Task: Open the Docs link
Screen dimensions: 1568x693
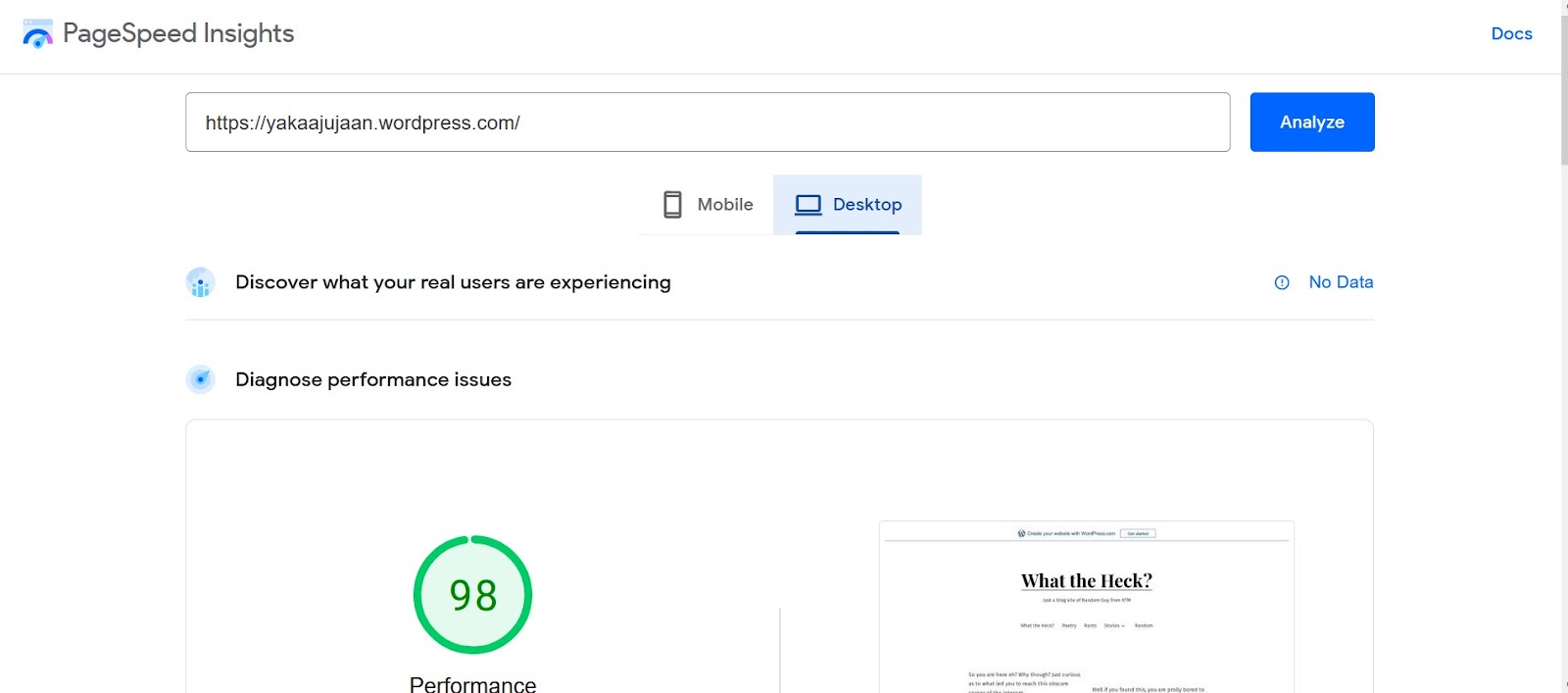Action: [1511, 33]
